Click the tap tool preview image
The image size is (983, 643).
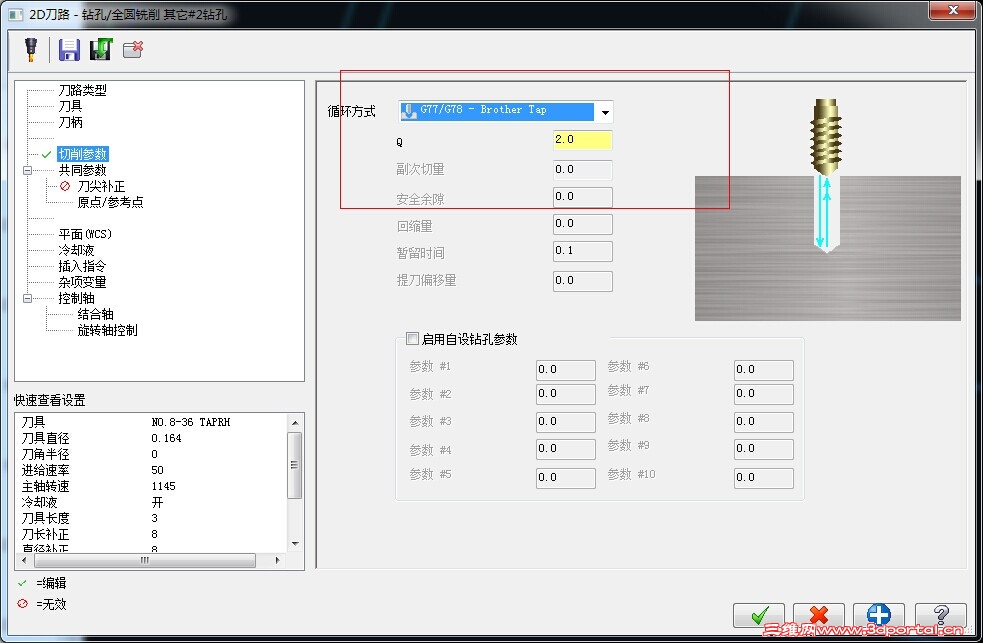pyautogui.click(x=828, y=209)
